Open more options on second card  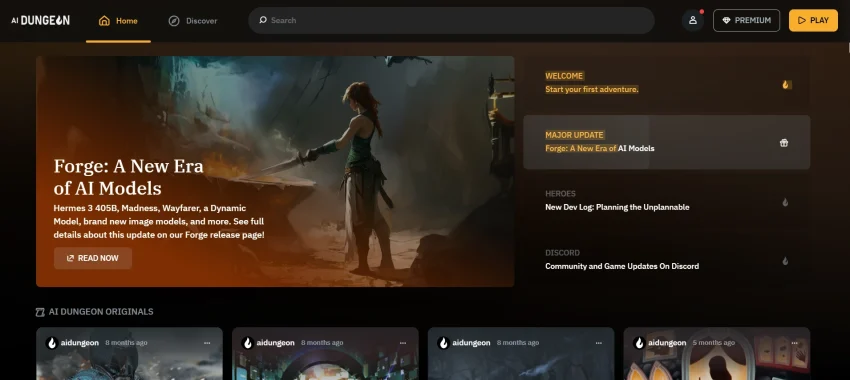tap(403, 343)
